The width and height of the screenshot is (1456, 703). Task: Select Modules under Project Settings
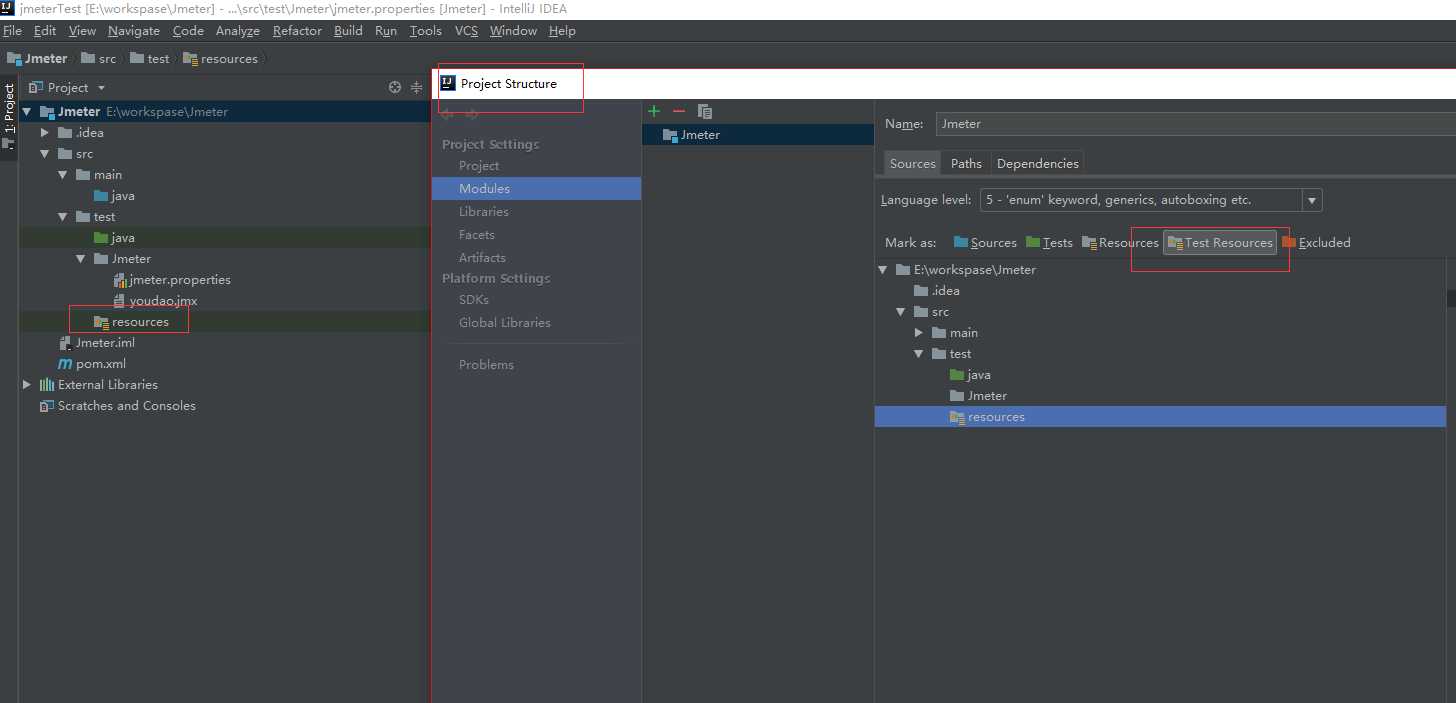coord(536,188)
